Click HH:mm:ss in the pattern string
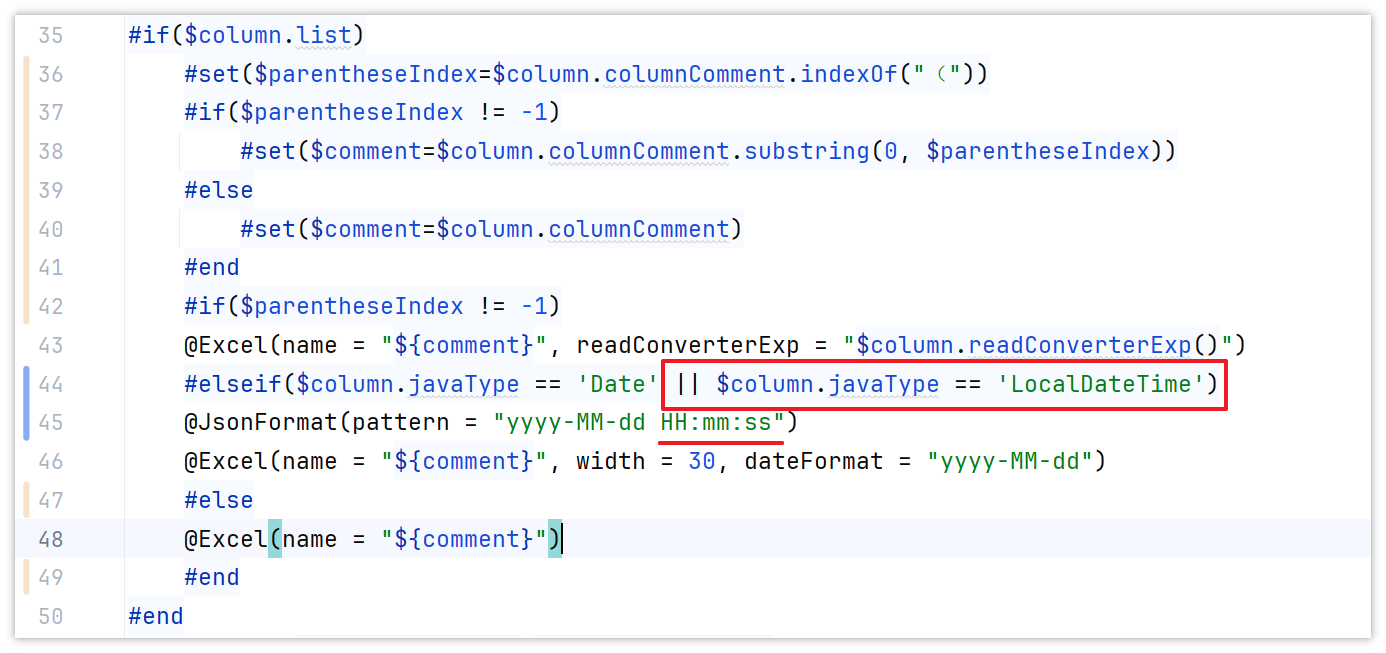This screenshot has width=1386, height=653. pos(716,423)
